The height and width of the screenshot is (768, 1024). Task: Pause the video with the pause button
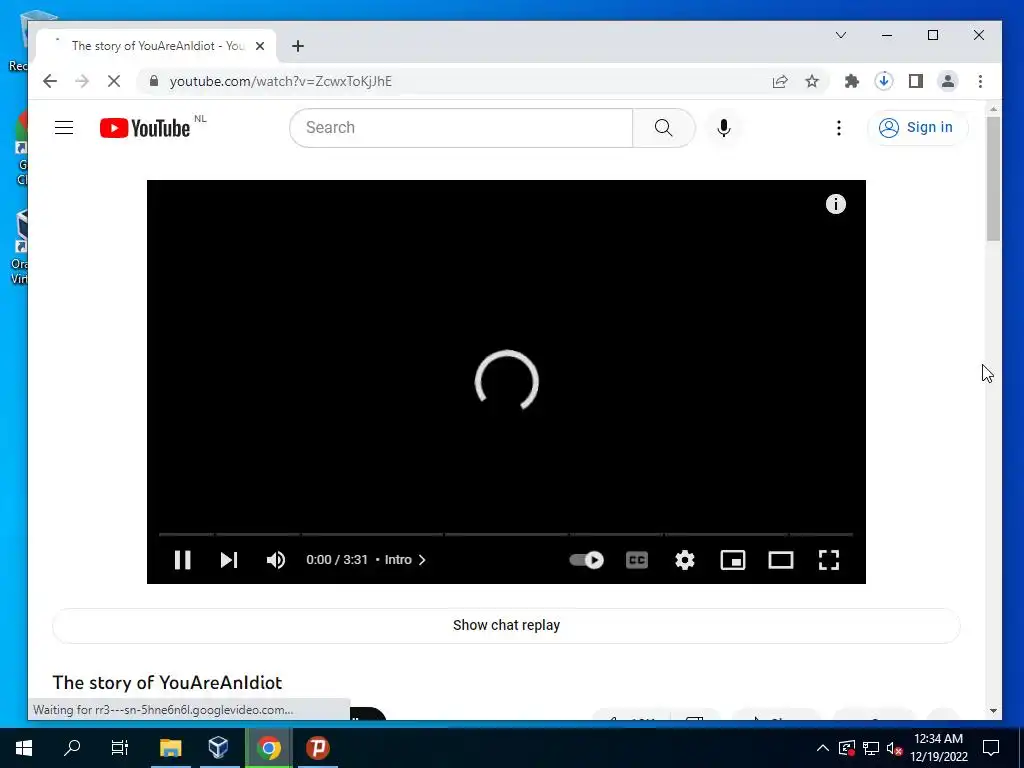tap(182, 560)
